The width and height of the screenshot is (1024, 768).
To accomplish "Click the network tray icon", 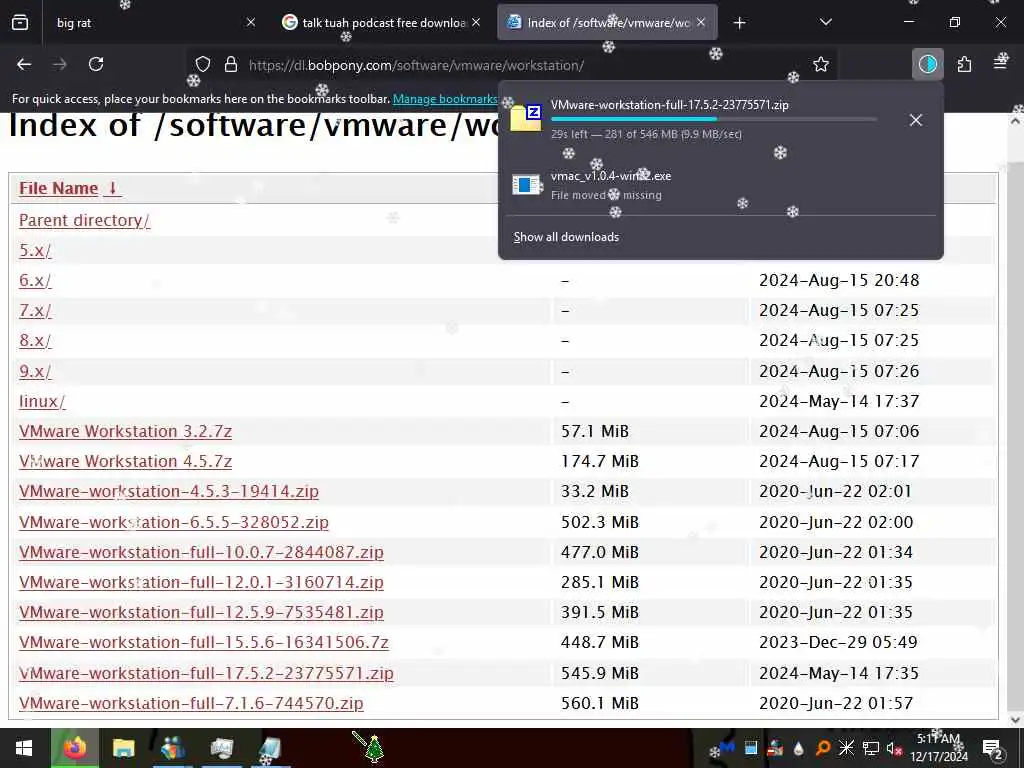I will click(x=871, y=748).
